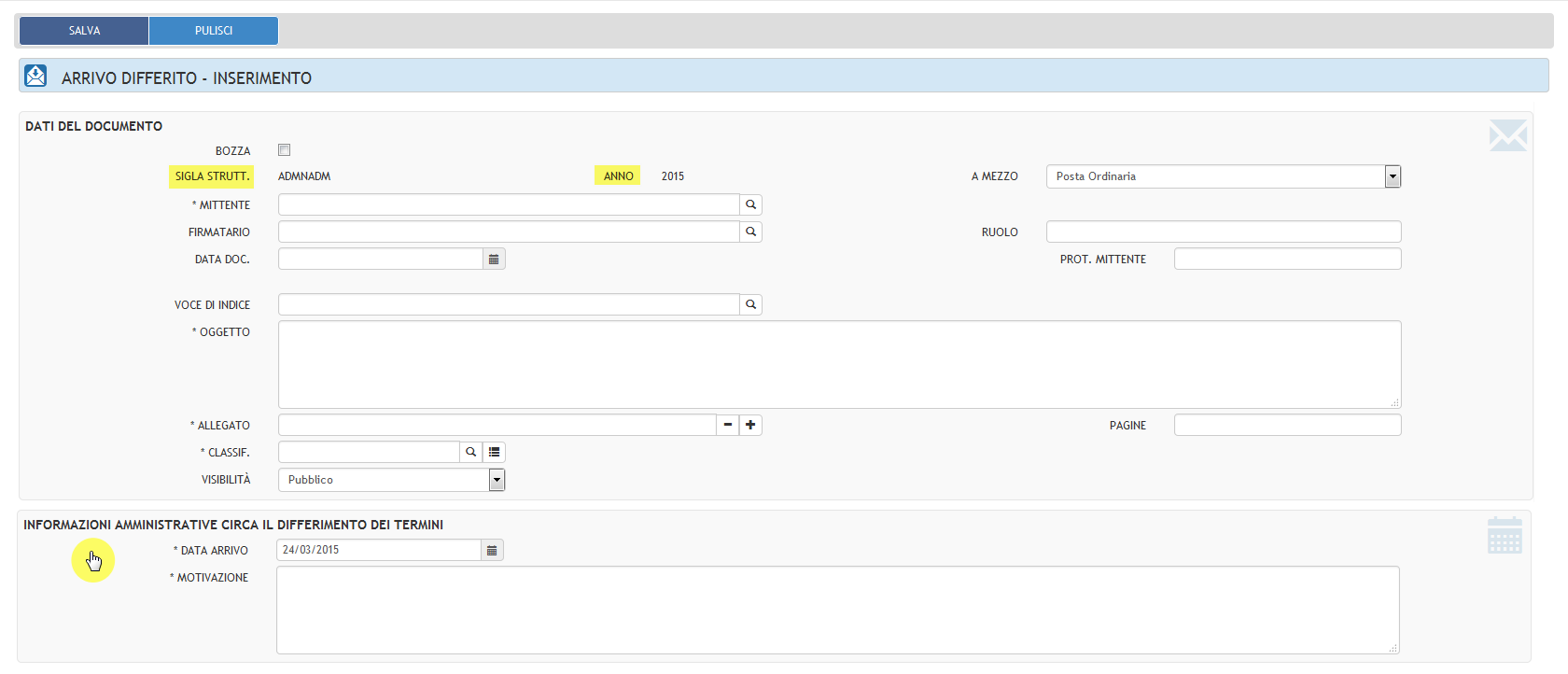Click the Pagine input field
Screen dimensions: 1568x674
[x=1287, y=425]
